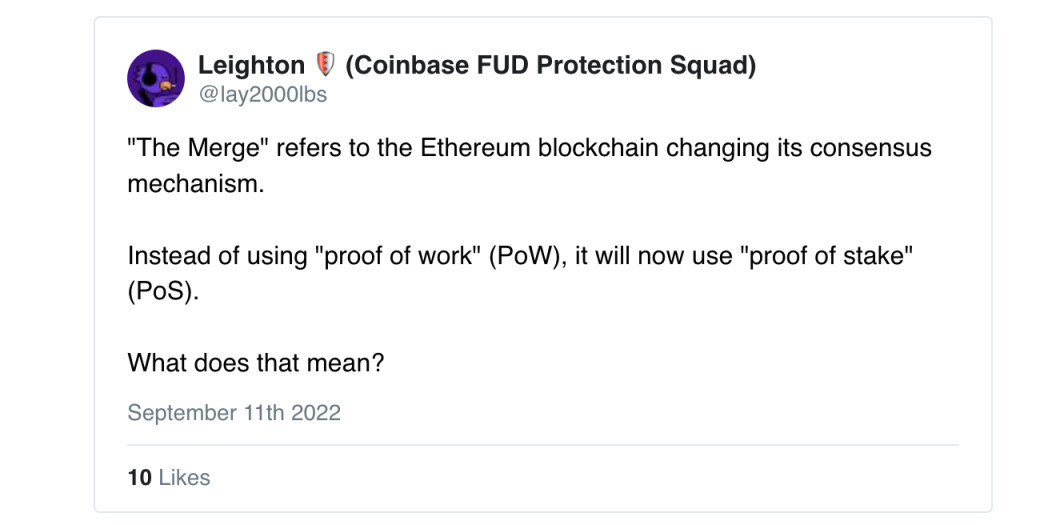
Task: Click the "Likes" label
Action: point(184,478)
